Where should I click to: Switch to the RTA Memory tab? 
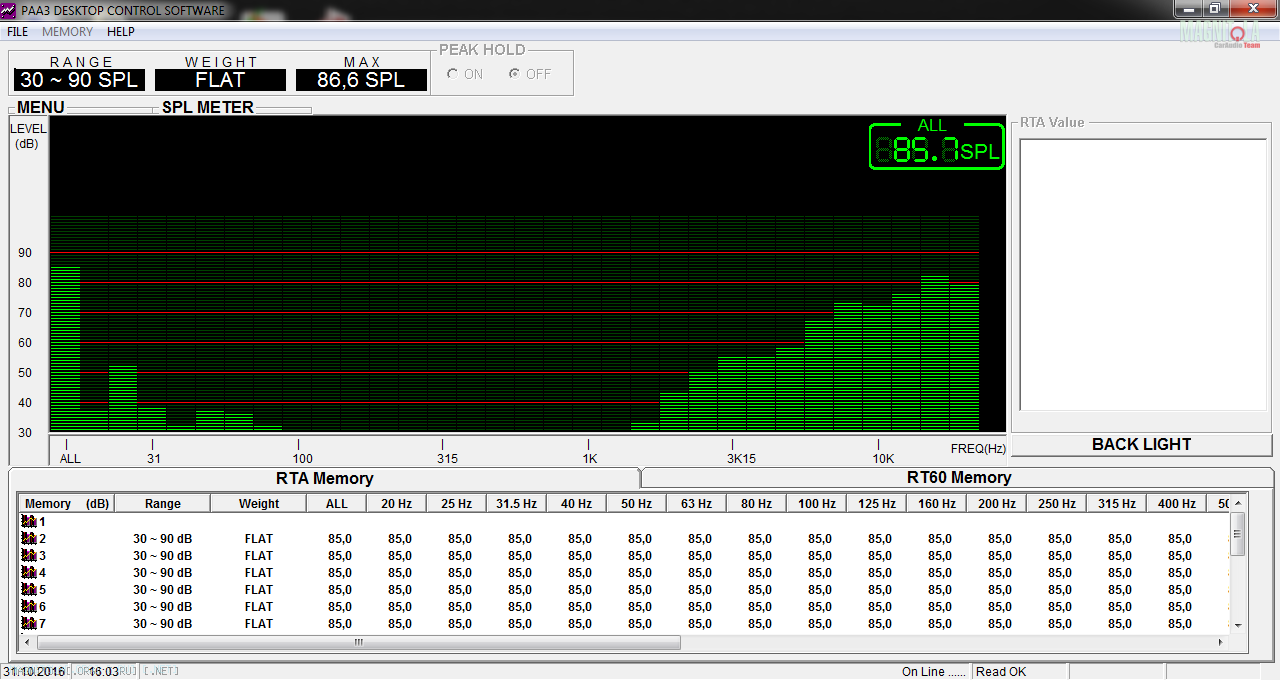point(324,479)
